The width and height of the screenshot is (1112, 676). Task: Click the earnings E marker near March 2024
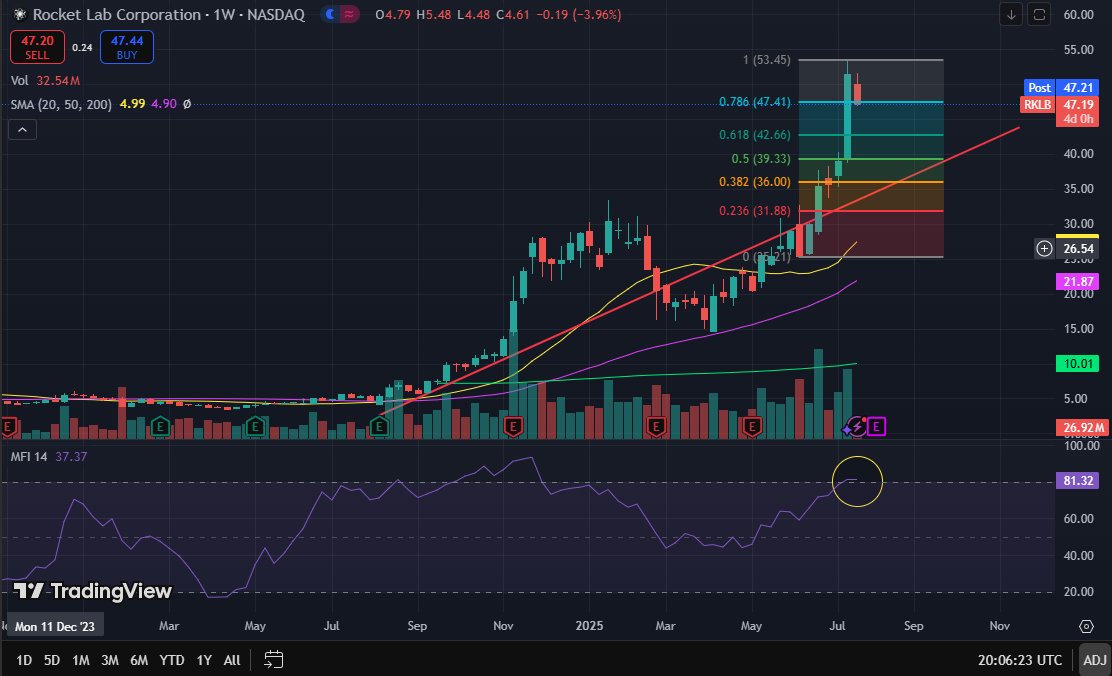pyautogui.click(x=160, y=426)
